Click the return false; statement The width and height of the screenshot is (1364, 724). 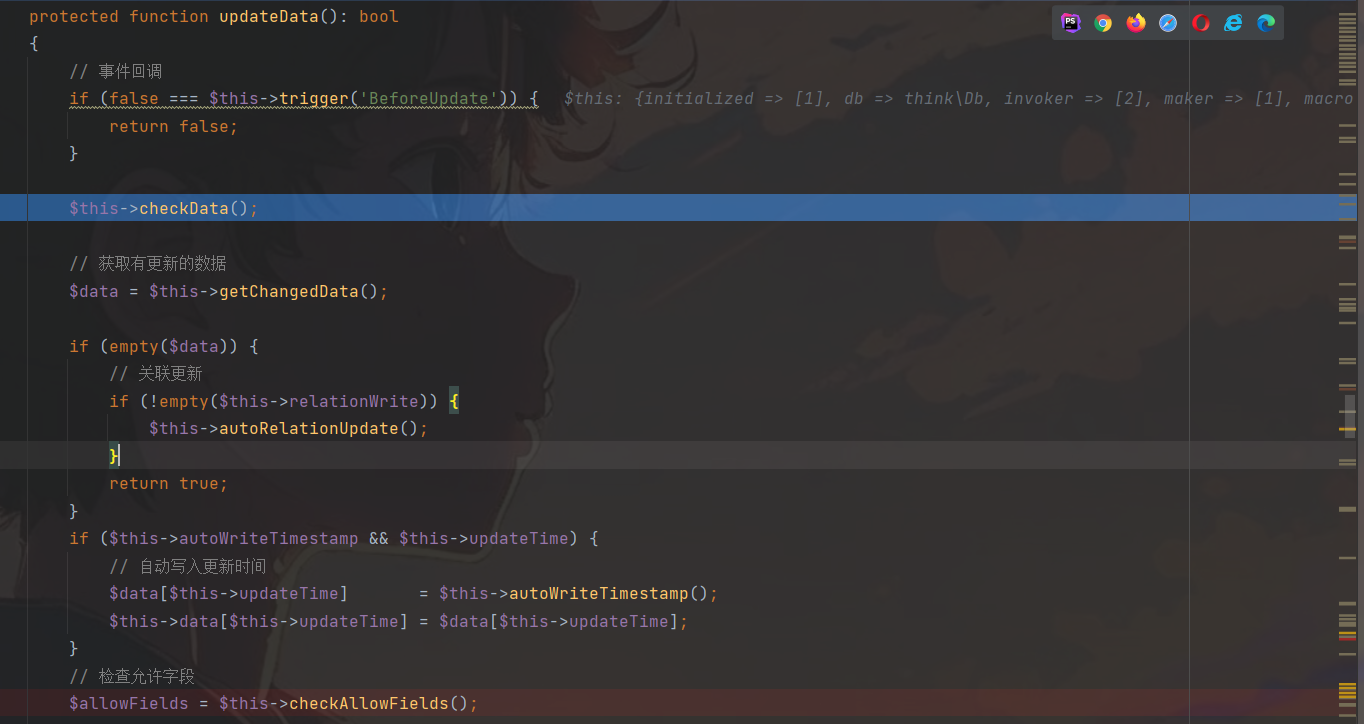click(174, 126)
